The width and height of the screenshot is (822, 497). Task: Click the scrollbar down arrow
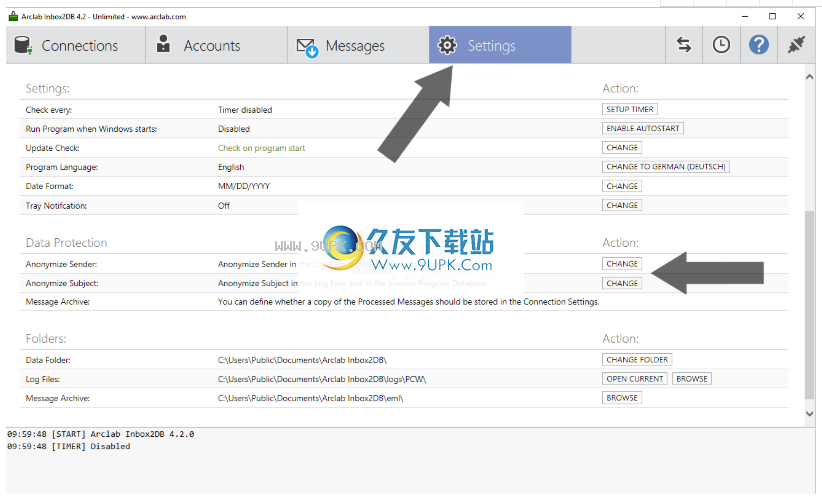[x=809, y=414]
